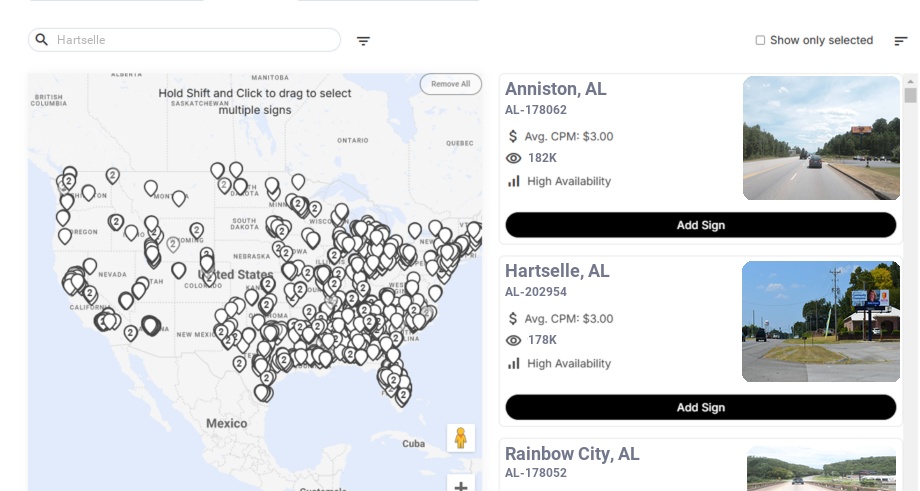This screenshot has height=491, width=920.
Task: Click Add Sign for Hartselle, AL
Action: (701, 407)
